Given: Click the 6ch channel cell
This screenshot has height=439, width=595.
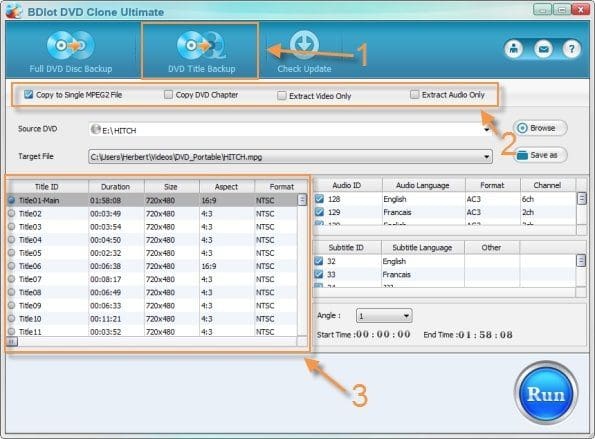Looking at the screenshot, I should [x=527, y=199].
